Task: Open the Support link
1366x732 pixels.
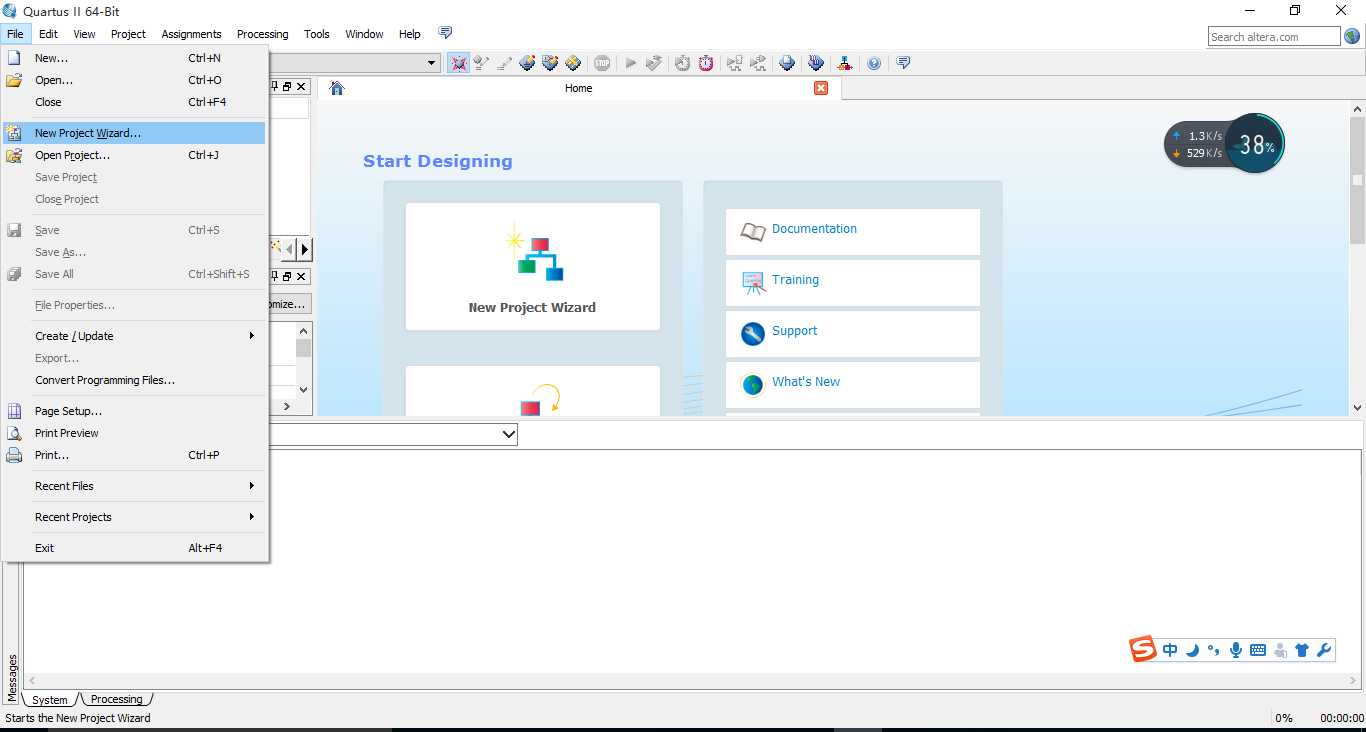Action: pos(794,331)
